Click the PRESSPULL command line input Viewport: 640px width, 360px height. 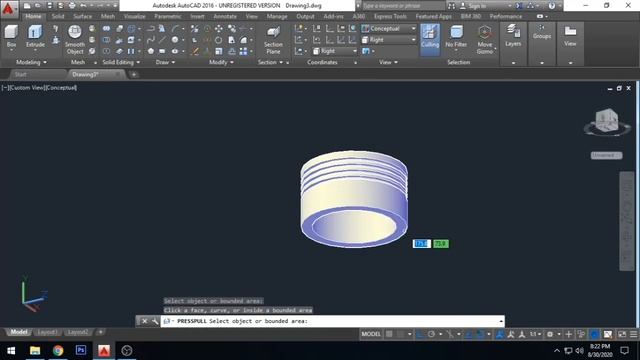tap(332, 321)
